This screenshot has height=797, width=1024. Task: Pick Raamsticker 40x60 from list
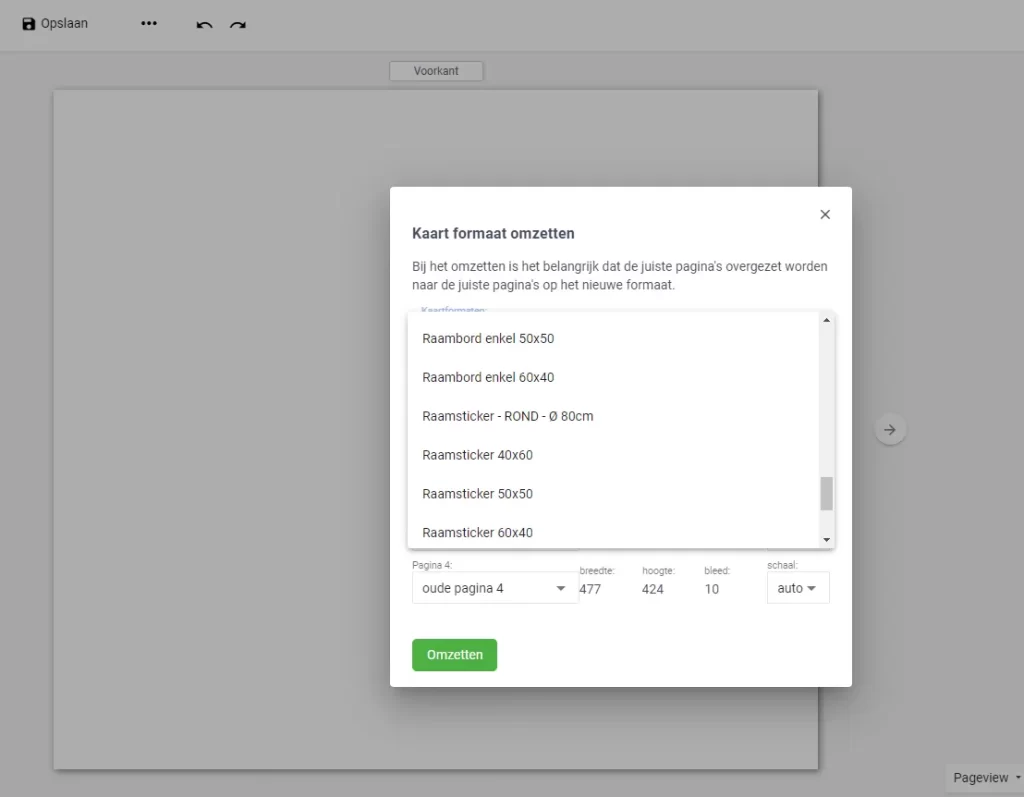tap(478, 455)
